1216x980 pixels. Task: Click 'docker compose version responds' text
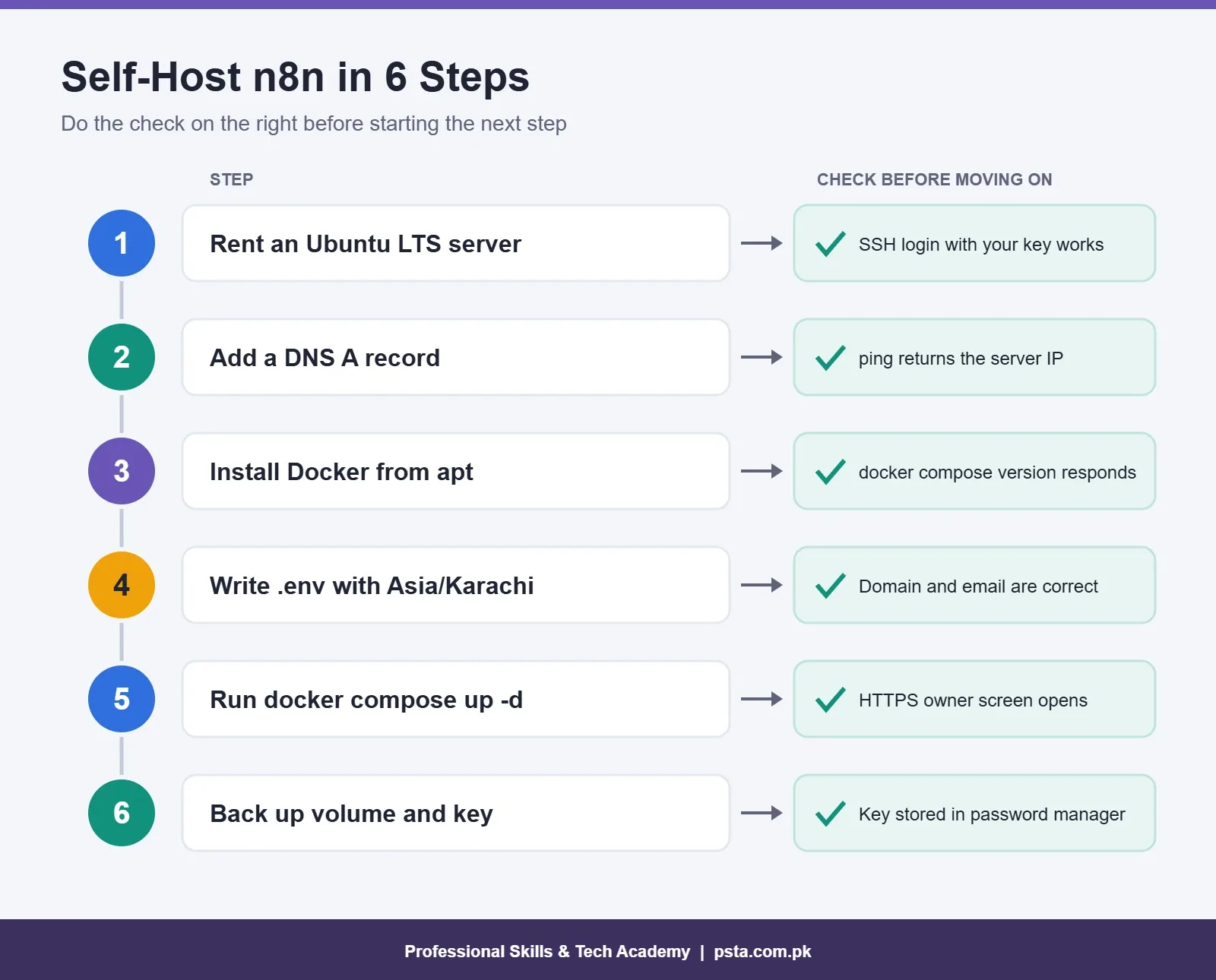pyautogui.click(x=997, y=473)
